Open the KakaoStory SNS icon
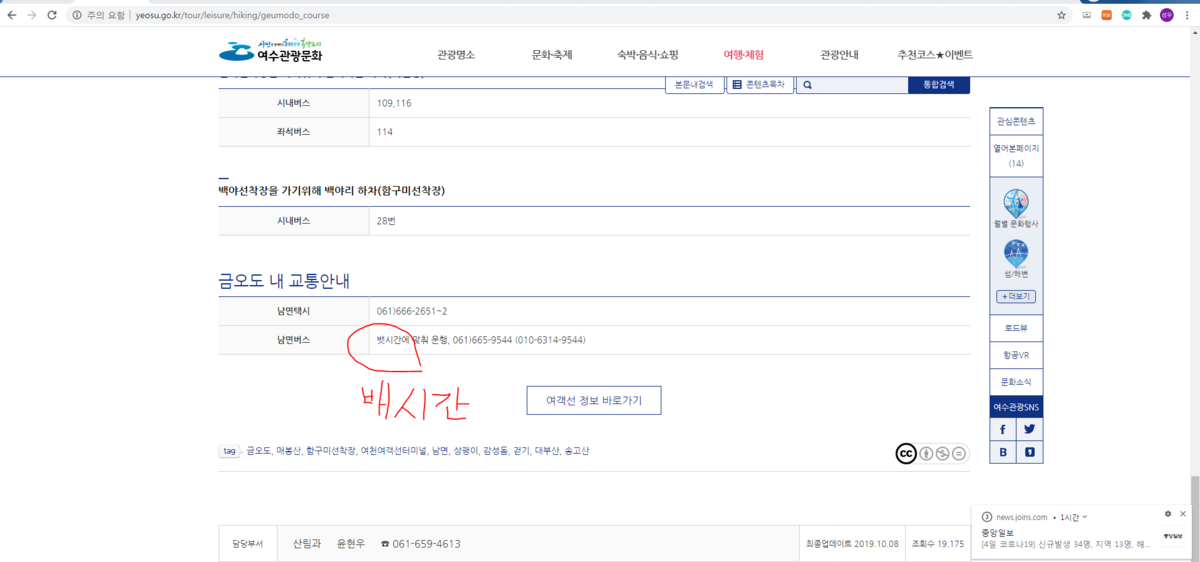 pyautogui.click(x=1029, y=452)
